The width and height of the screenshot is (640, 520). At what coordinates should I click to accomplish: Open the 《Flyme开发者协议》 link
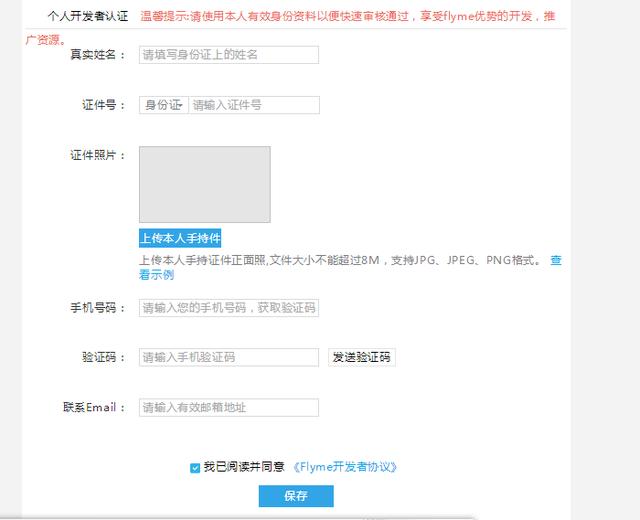[345, 467]
